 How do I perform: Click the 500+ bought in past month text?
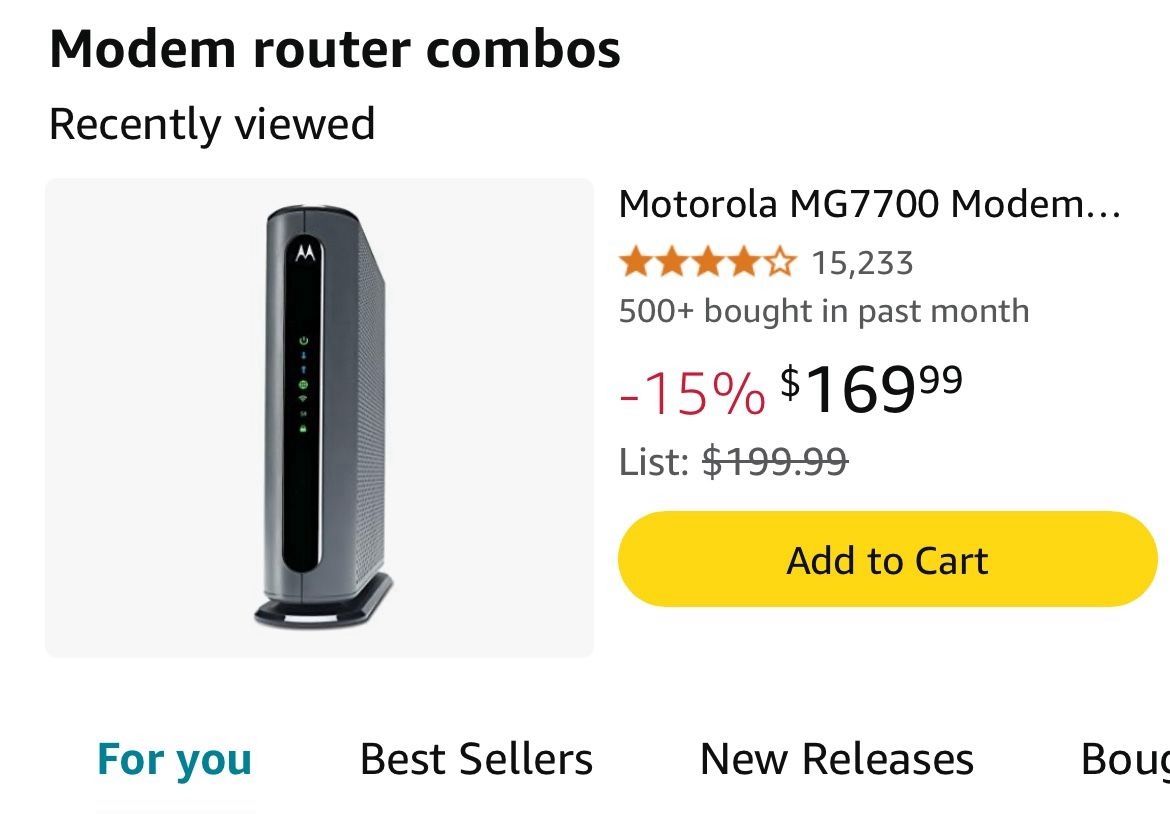click(823, 311)
